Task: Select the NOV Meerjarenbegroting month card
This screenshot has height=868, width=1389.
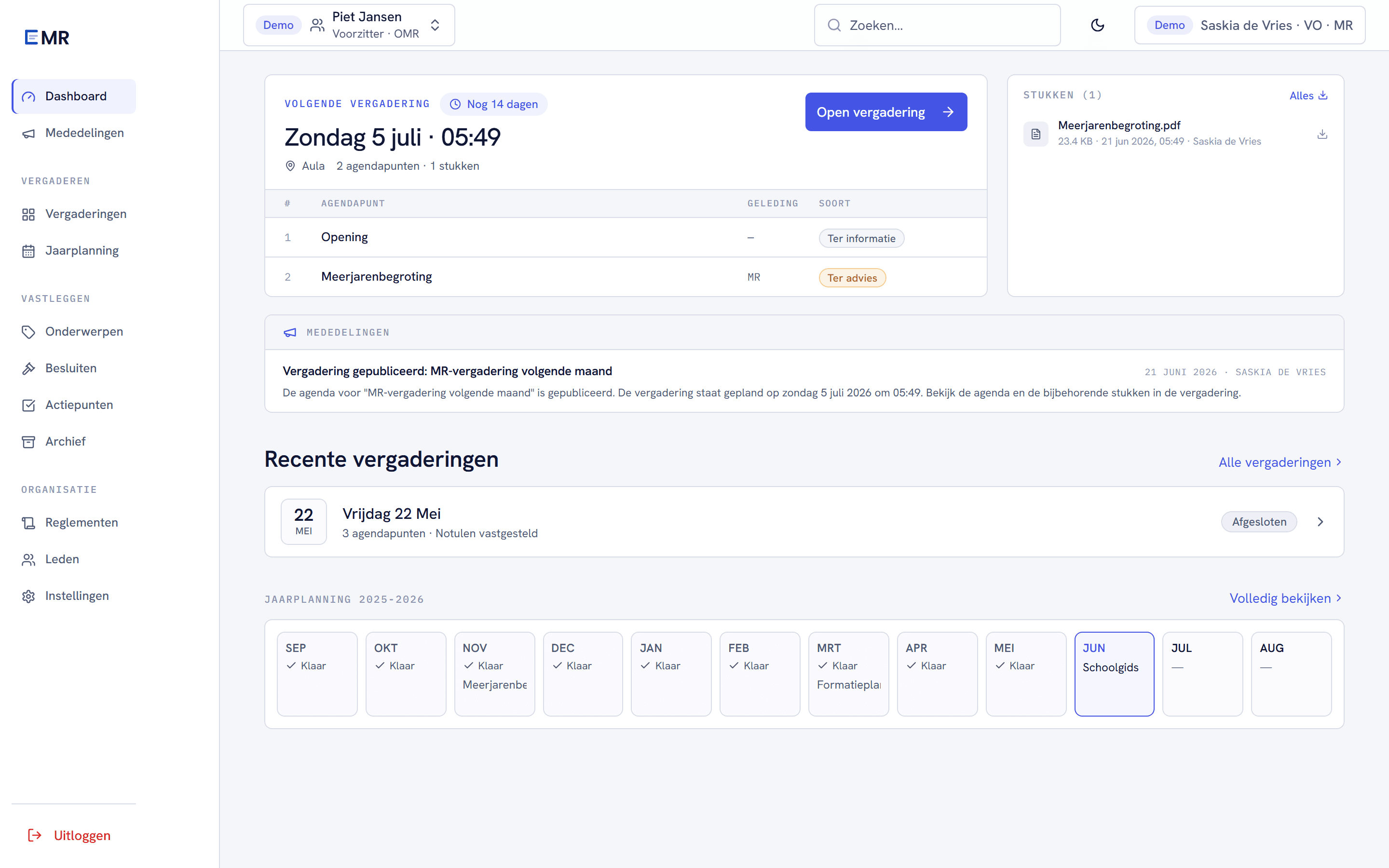Action: [494, 674]
